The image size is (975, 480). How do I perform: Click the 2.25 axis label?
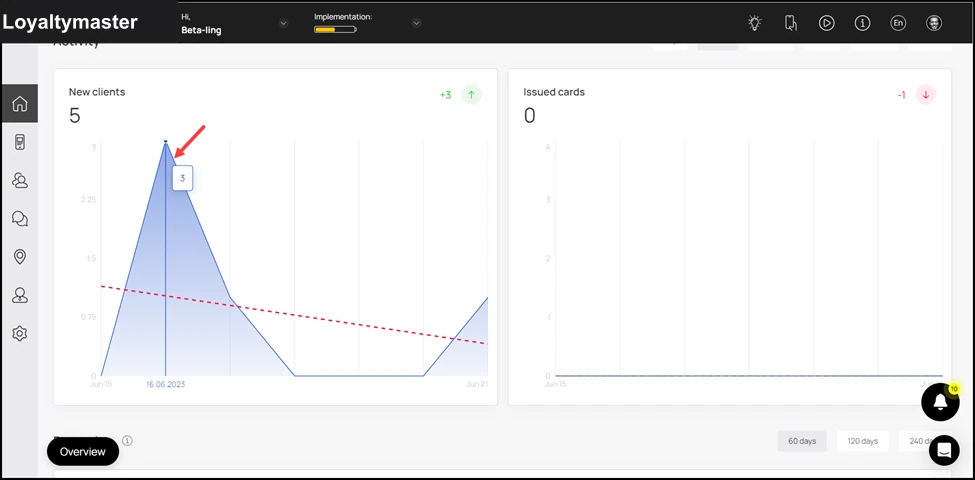click(x=88, y=200)
